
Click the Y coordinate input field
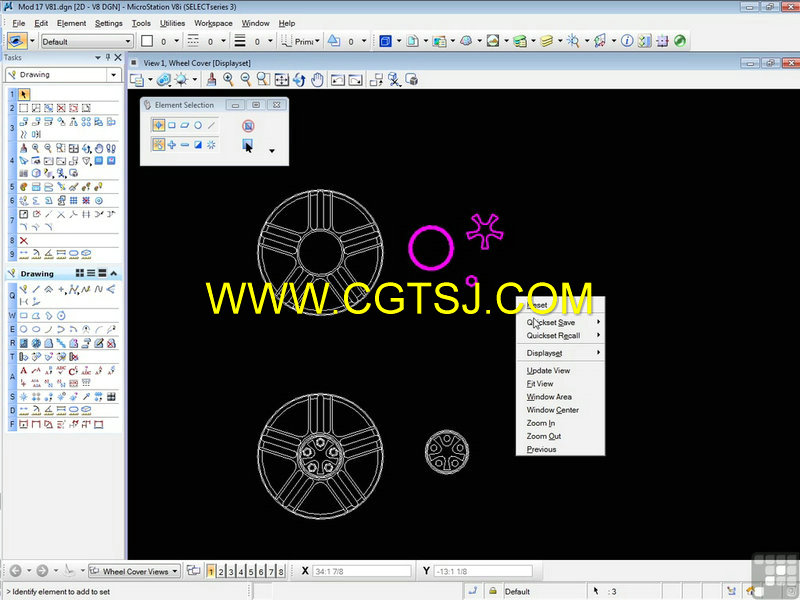[x=483, y=571]
